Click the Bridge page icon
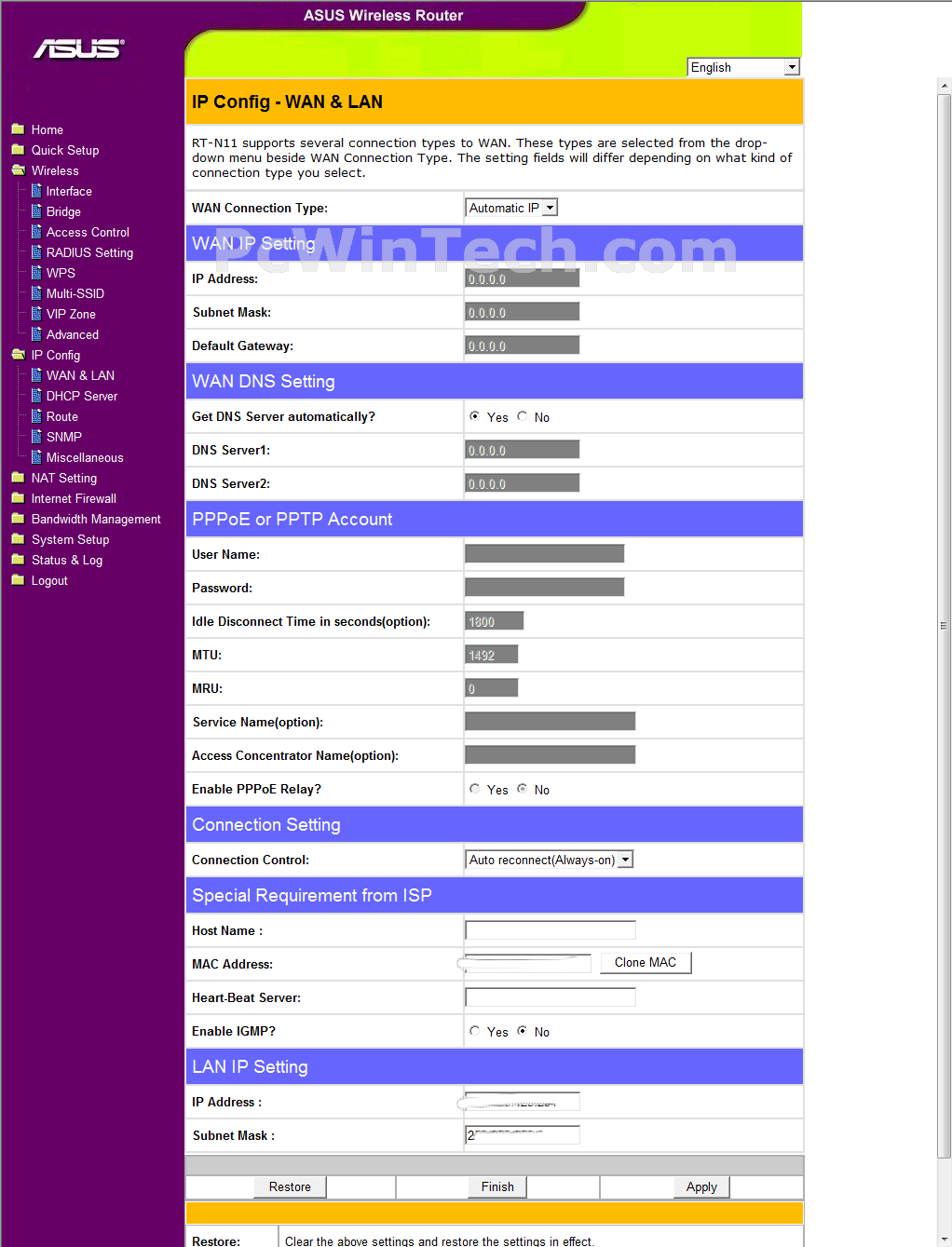This screenshot has height=1247, width=952. (x=36, y=211)
